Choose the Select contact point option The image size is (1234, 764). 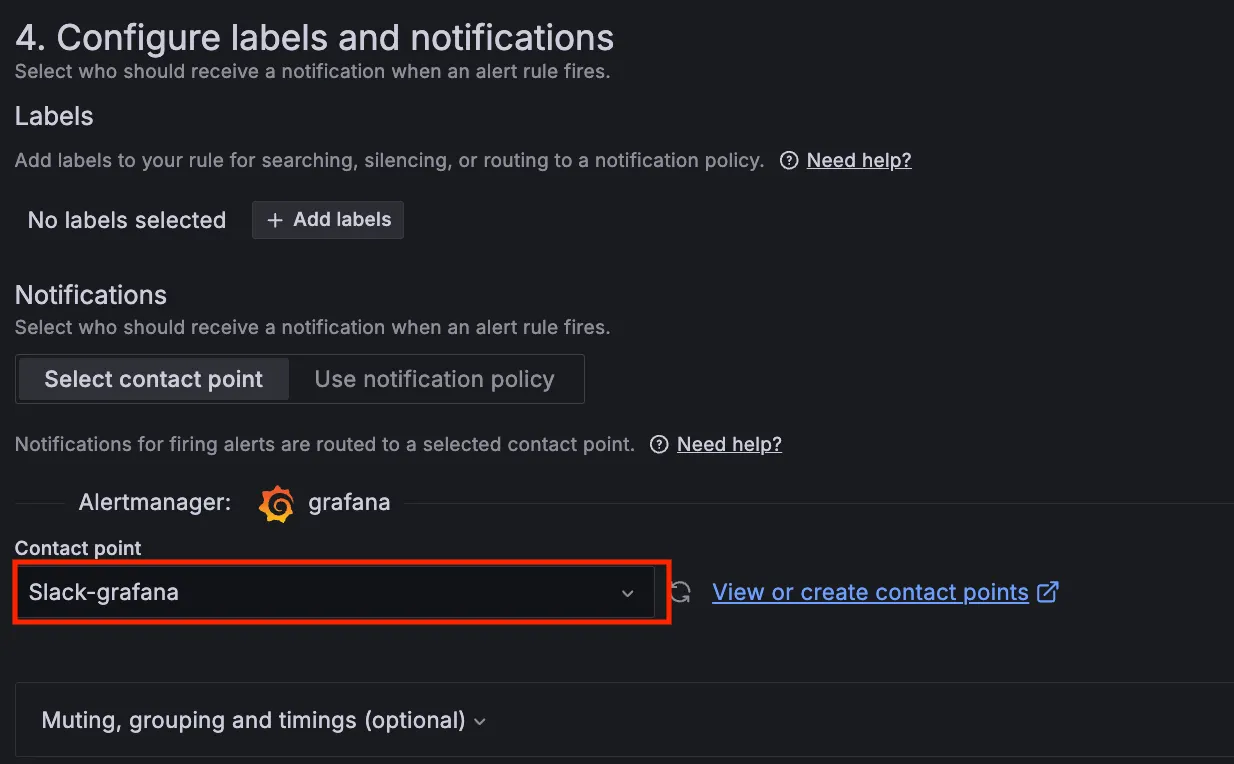click(x=154, y=379)
